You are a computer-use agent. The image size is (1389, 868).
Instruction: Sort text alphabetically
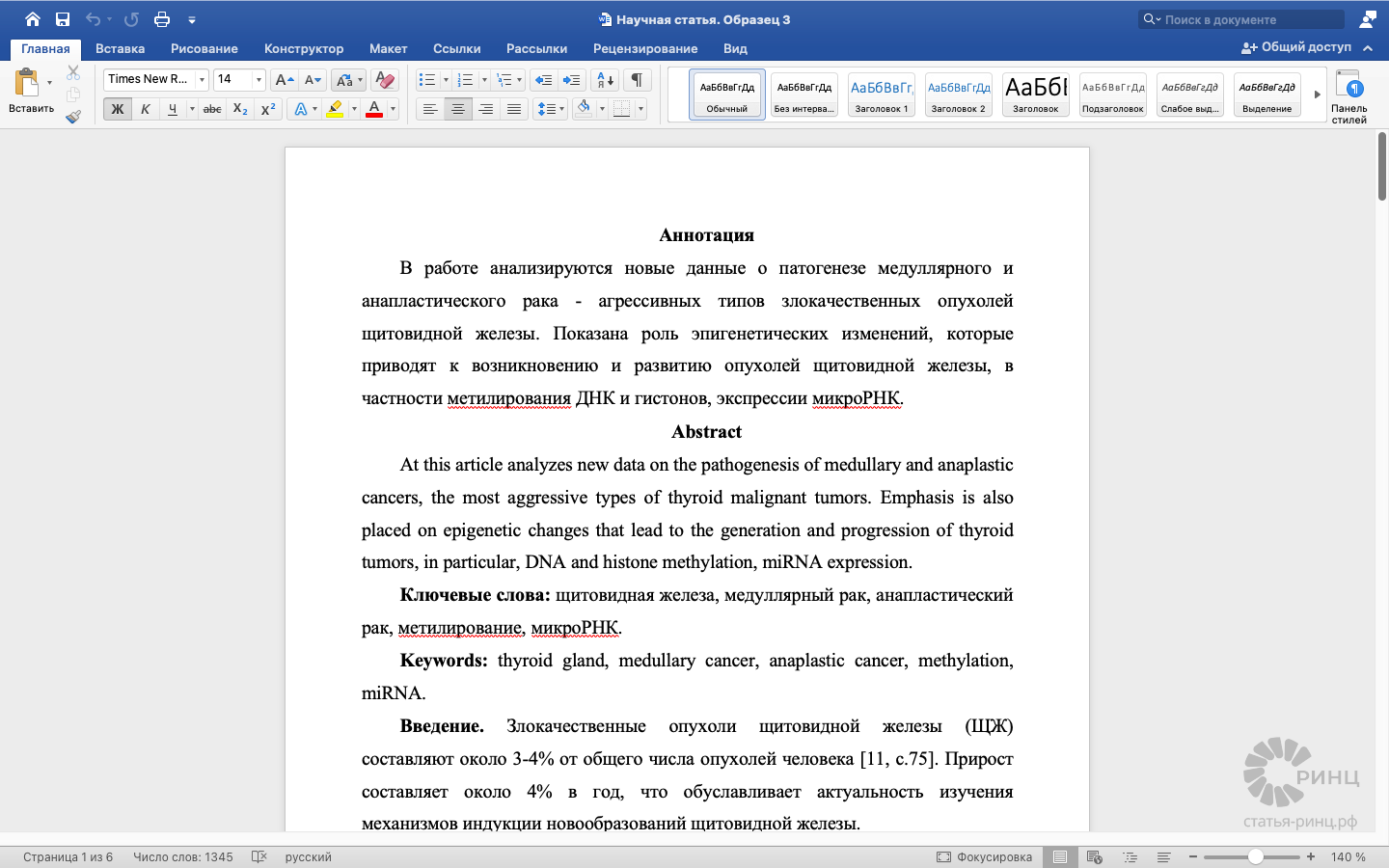pyautogui.click(x=606, y=80)
